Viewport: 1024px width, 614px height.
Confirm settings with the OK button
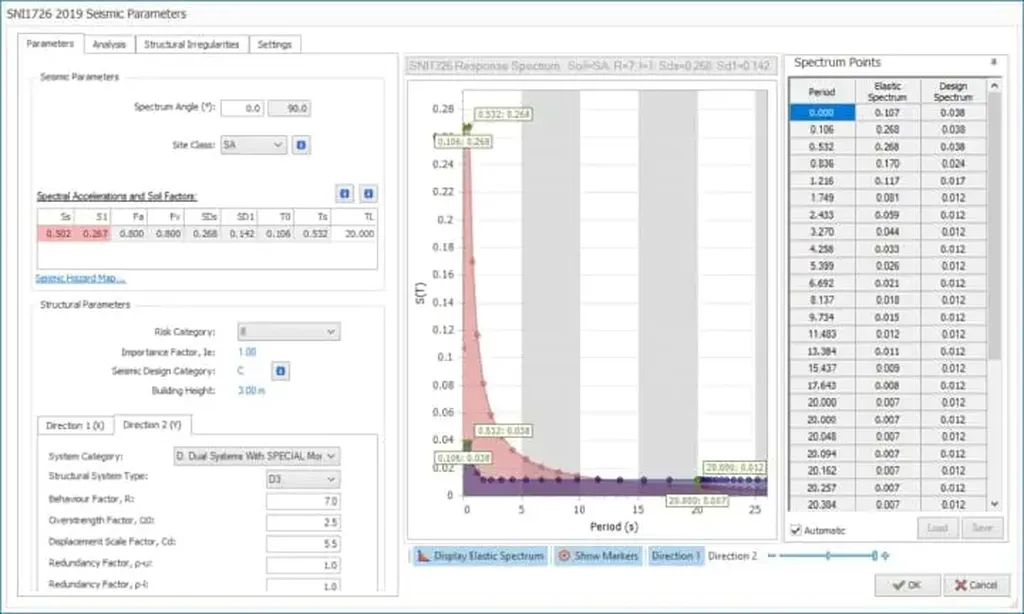(904, 585)
